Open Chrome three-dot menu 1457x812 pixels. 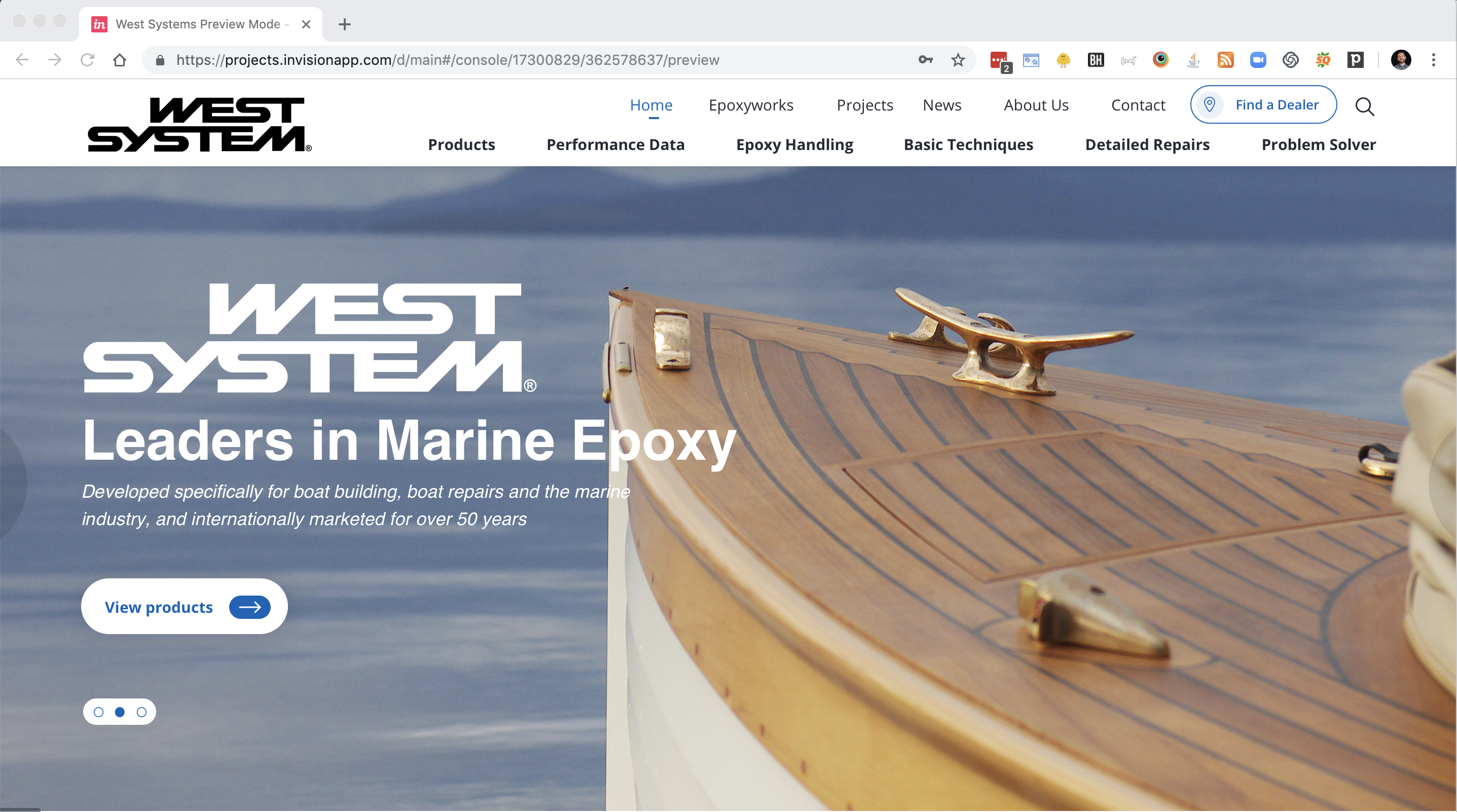coord(1433,60)
